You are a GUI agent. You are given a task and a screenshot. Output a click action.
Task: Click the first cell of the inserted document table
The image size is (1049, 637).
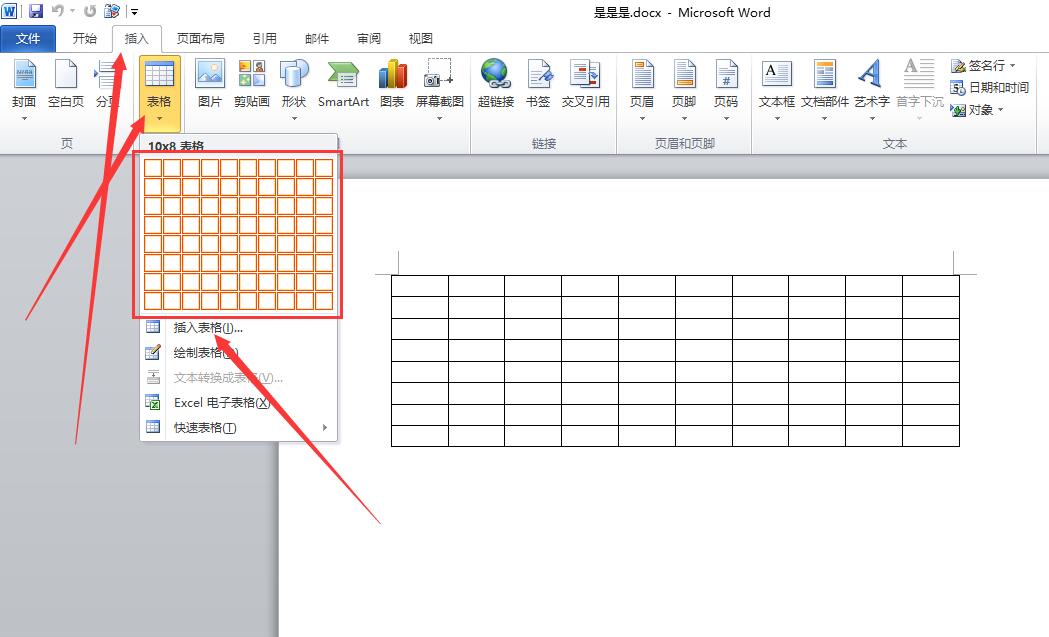click(x=419, y=286)
